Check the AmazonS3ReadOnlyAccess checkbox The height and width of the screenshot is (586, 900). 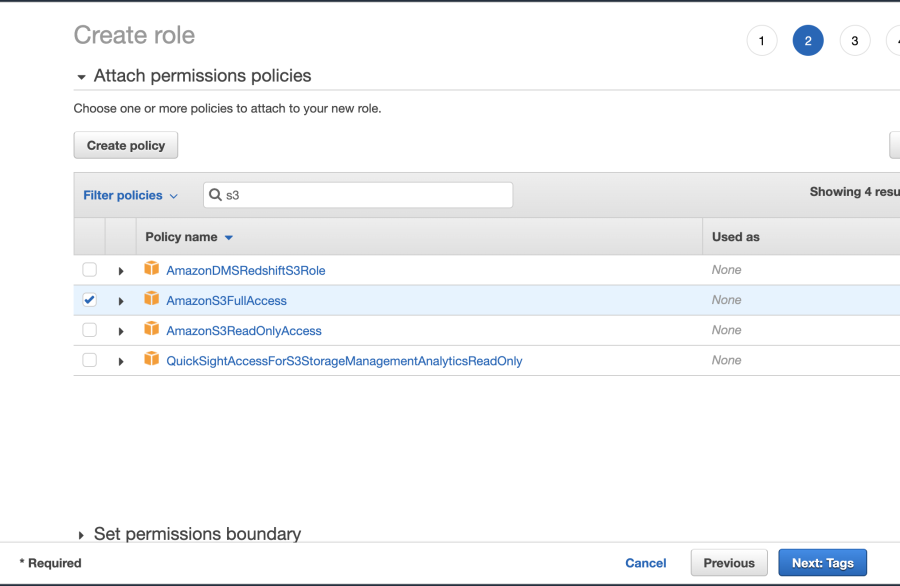(x=90, y=330)
